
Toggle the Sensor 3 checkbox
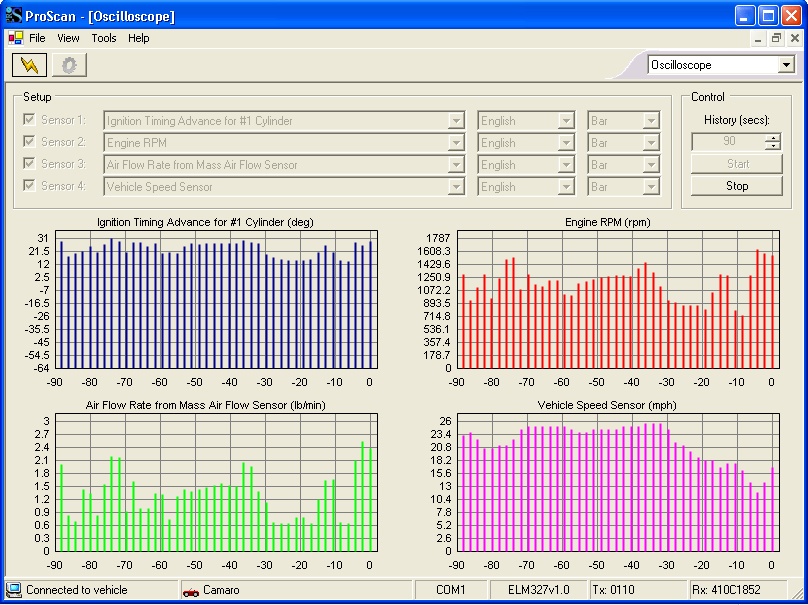coord(29,164)
